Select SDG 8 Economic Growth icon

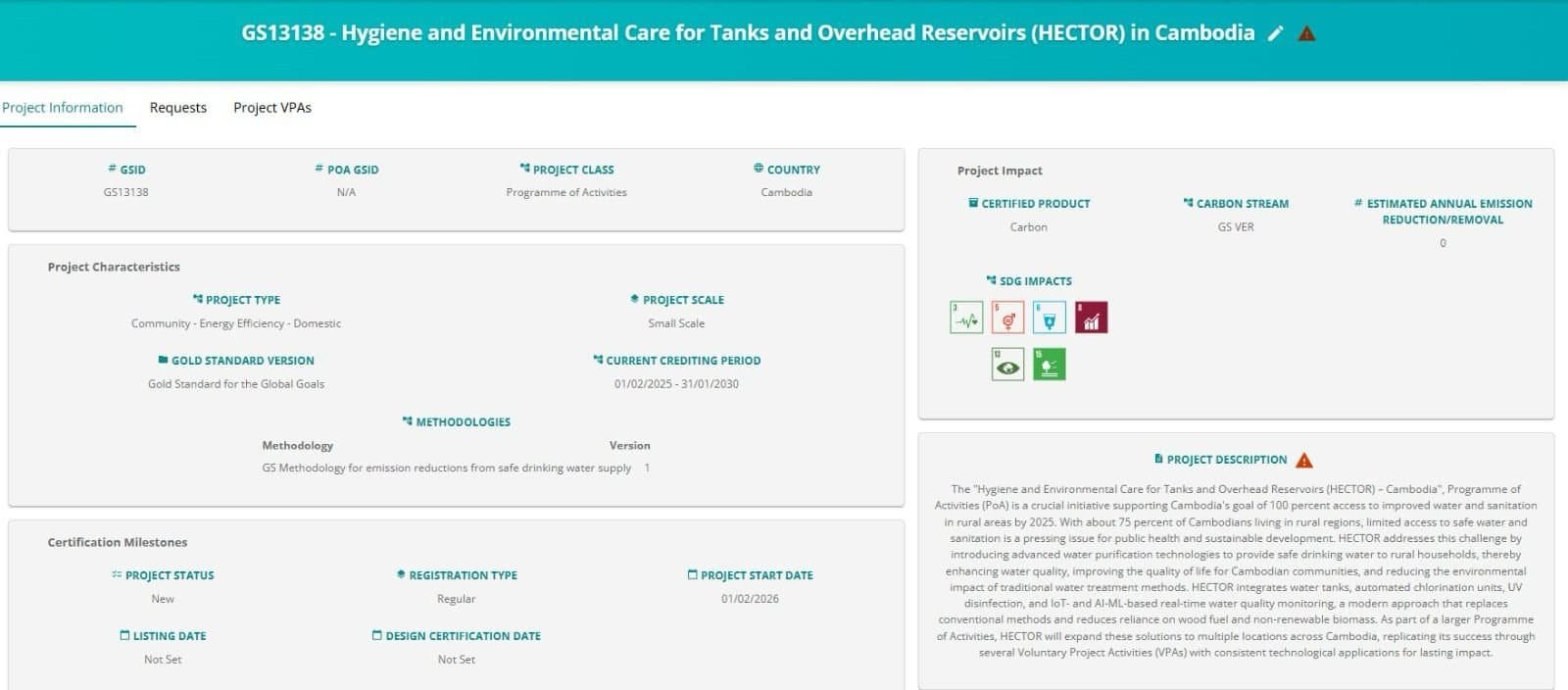tap(1091, 318)
